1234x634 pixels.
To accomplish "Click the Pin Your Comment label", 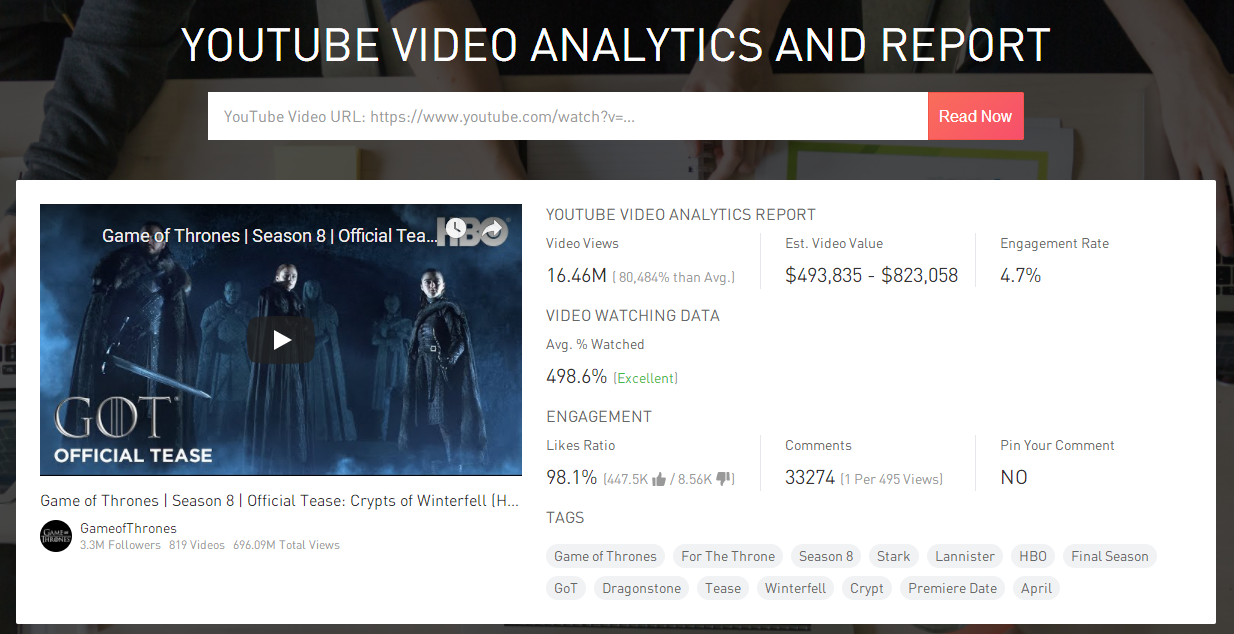I will click(x=1057, y=446).
